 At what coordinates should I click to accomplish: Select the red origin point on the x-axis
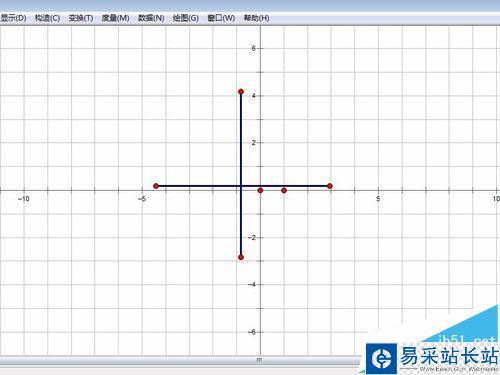260,190
